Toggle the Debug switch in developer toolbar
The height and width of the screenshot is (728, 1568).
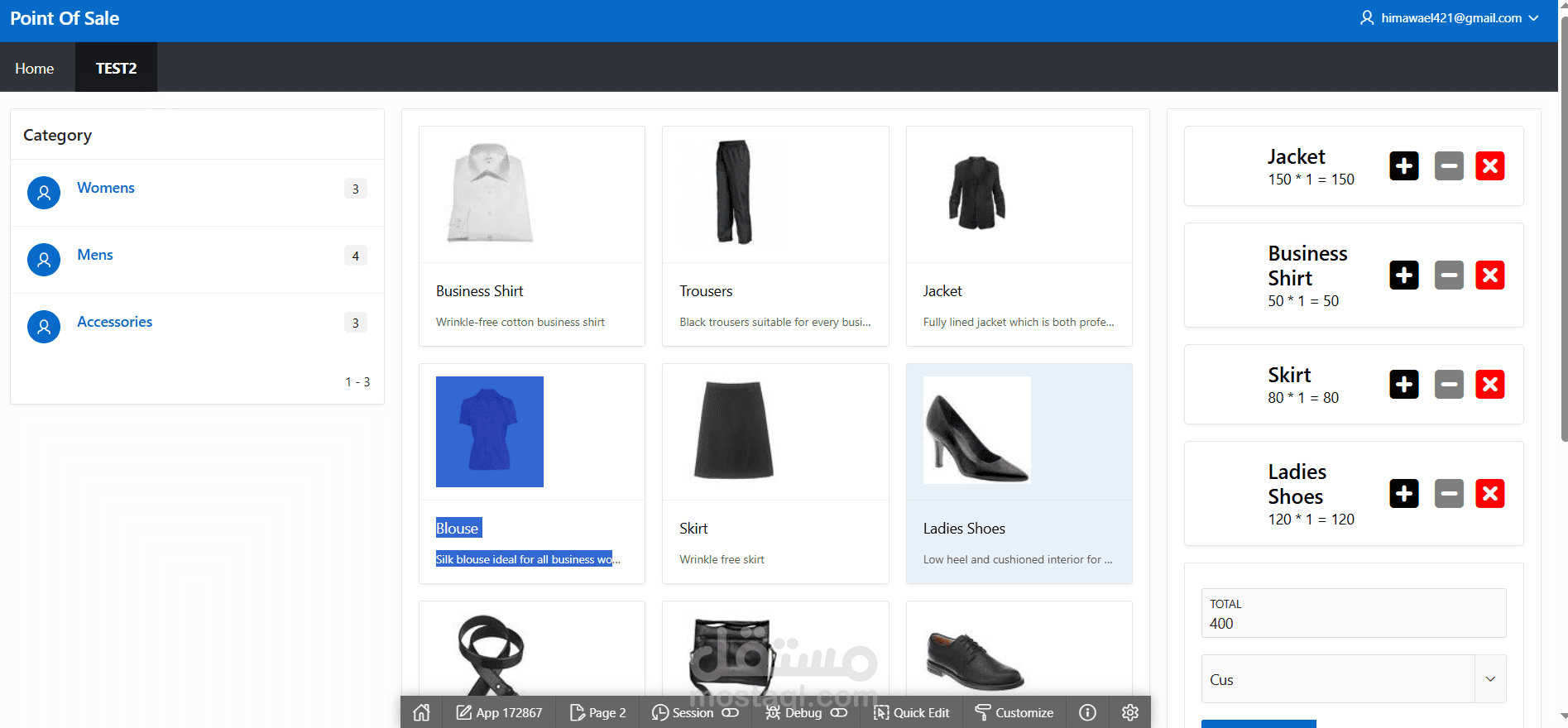click(x=839, y=712)
